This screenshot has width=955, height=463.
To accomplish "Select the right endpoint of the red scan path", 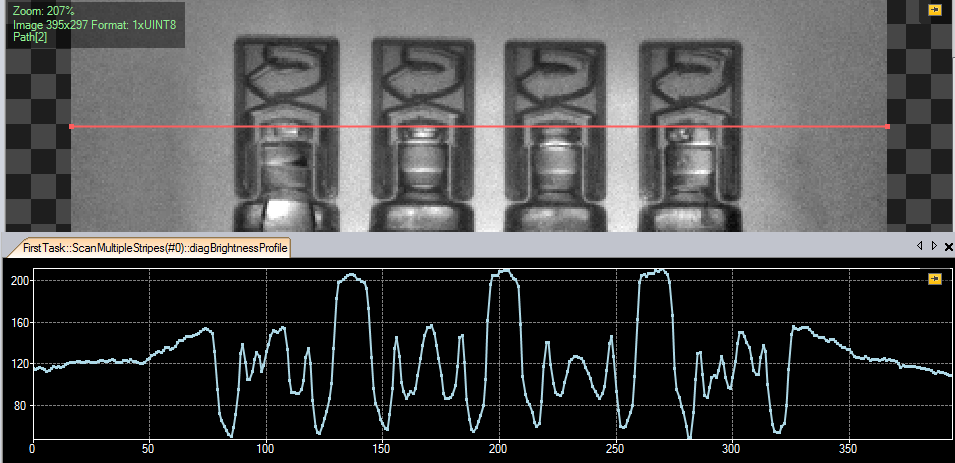I will click(888, 127).
